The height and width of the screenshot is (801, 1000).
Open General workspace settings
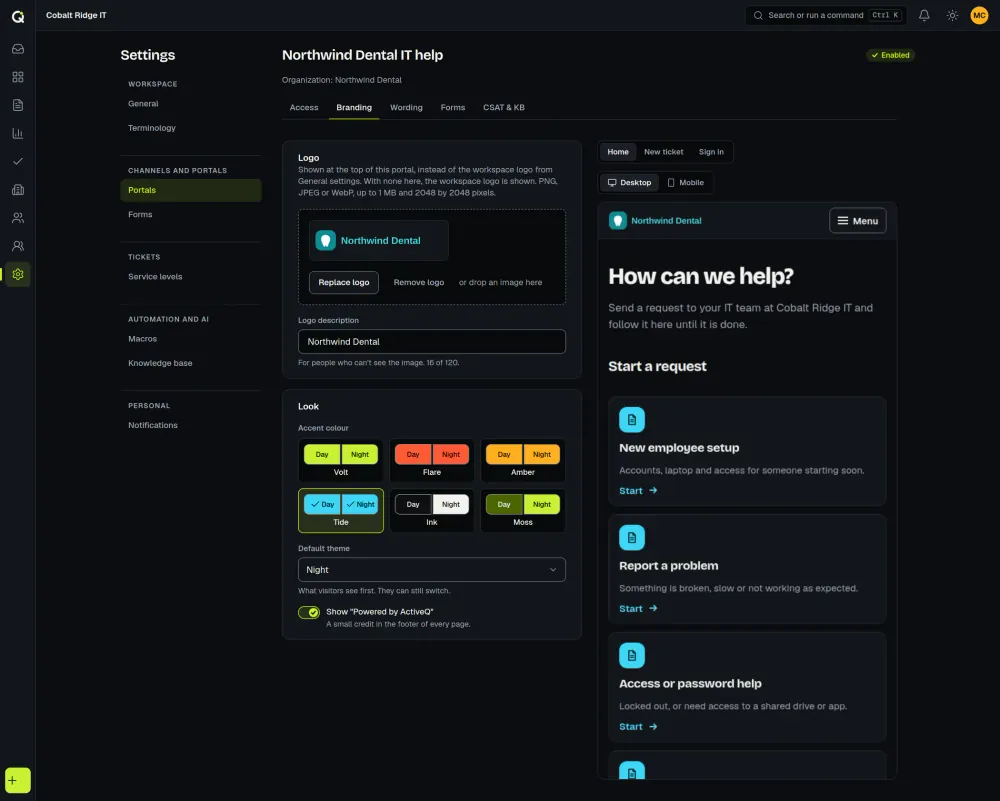[191, 104]
